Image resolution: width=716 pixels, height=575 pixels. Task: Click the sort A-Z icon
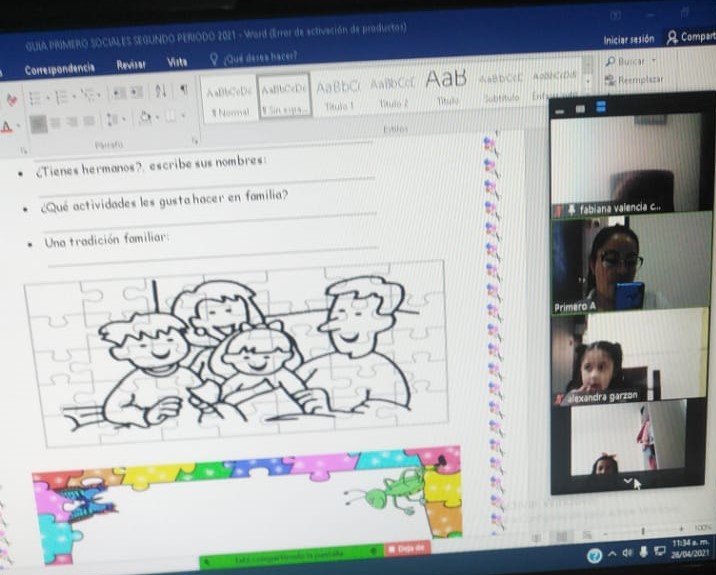[x=160, y=91]
